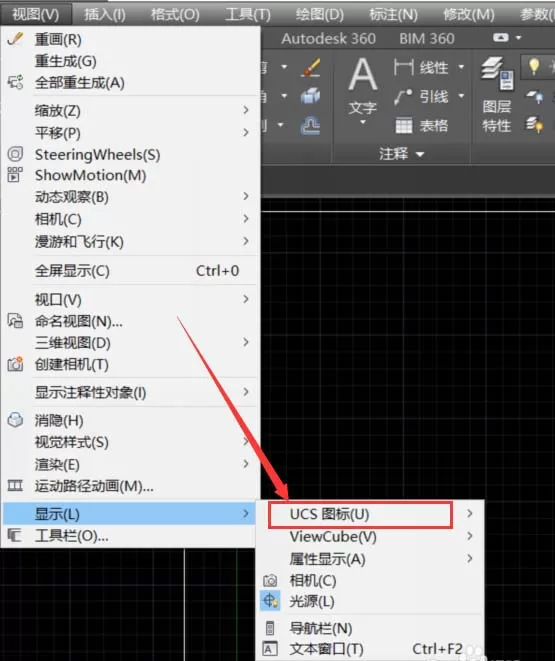Click the Hide (消隐) cube icon
The height and width of the screenshot is (661, 555).
(15, 420)
